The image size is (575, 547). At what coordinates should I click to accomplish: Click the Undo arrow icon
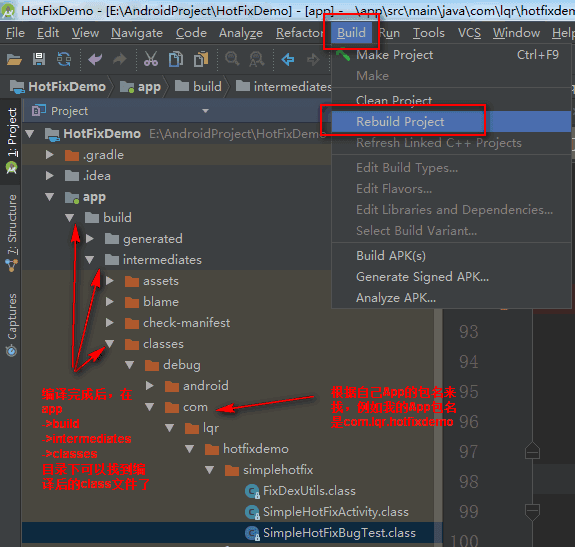(95, 59)
